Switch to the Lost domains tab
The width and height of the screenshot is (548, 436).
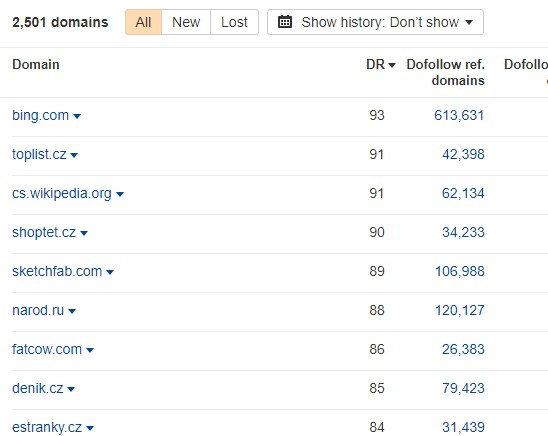[234, 22]
